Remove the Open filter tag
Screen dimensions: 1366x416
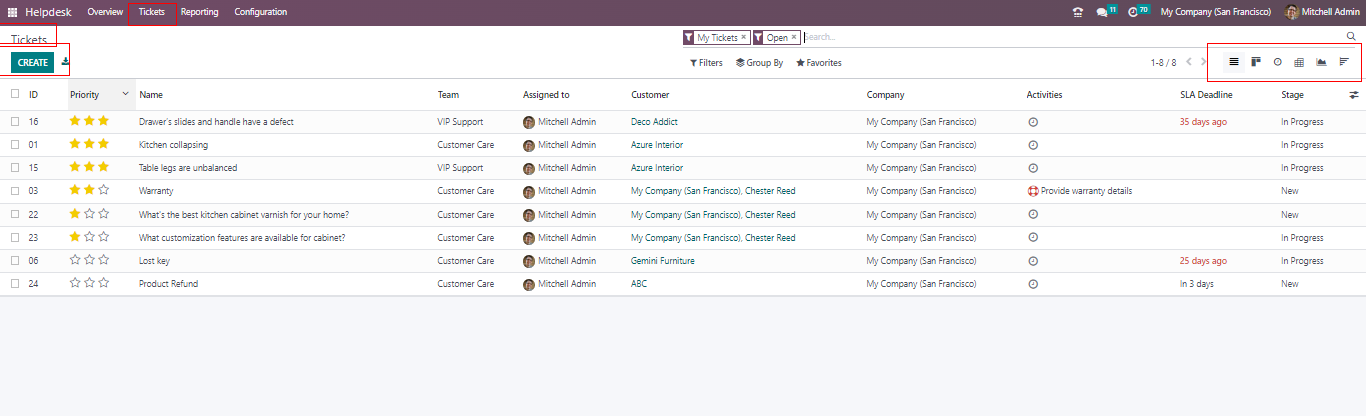coord(794,37)
